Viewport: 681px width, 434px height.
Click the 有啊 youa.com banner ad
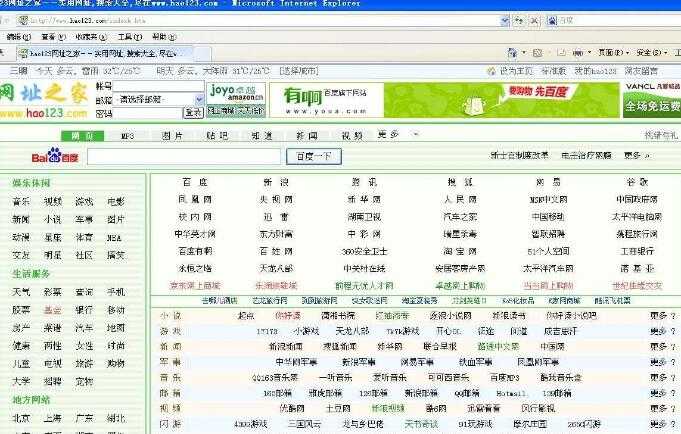click(x=444, y=100)
